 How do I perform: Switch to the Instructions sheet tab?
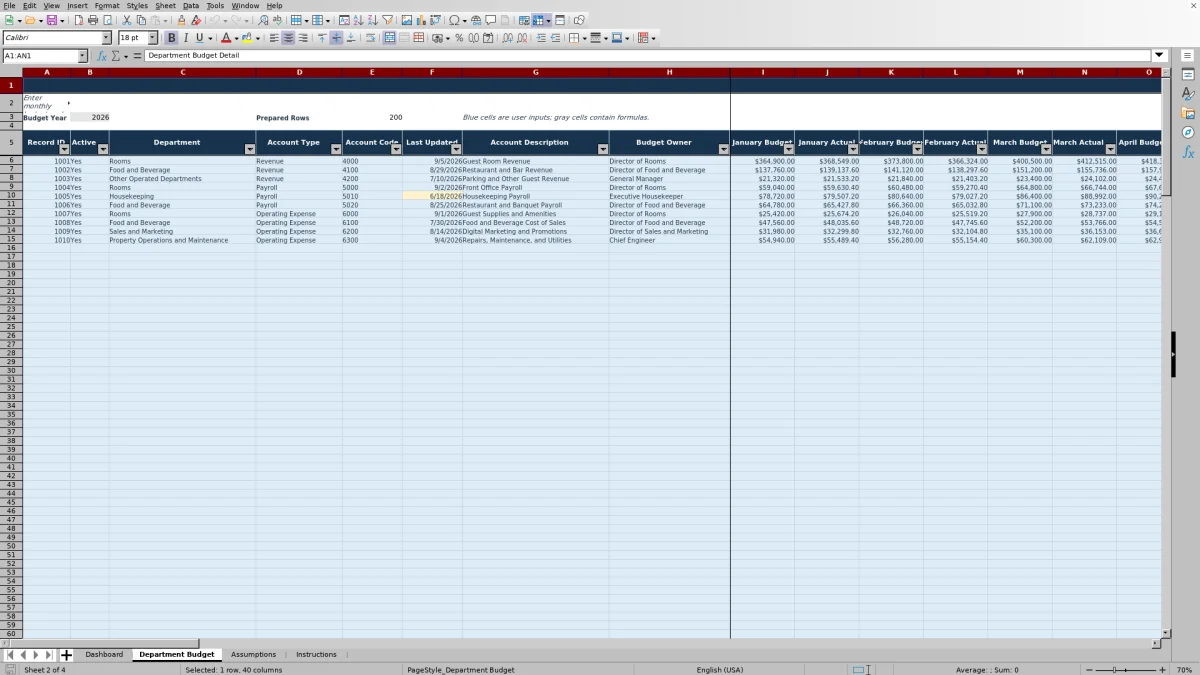pyautogui.click(x=316, y=654)
